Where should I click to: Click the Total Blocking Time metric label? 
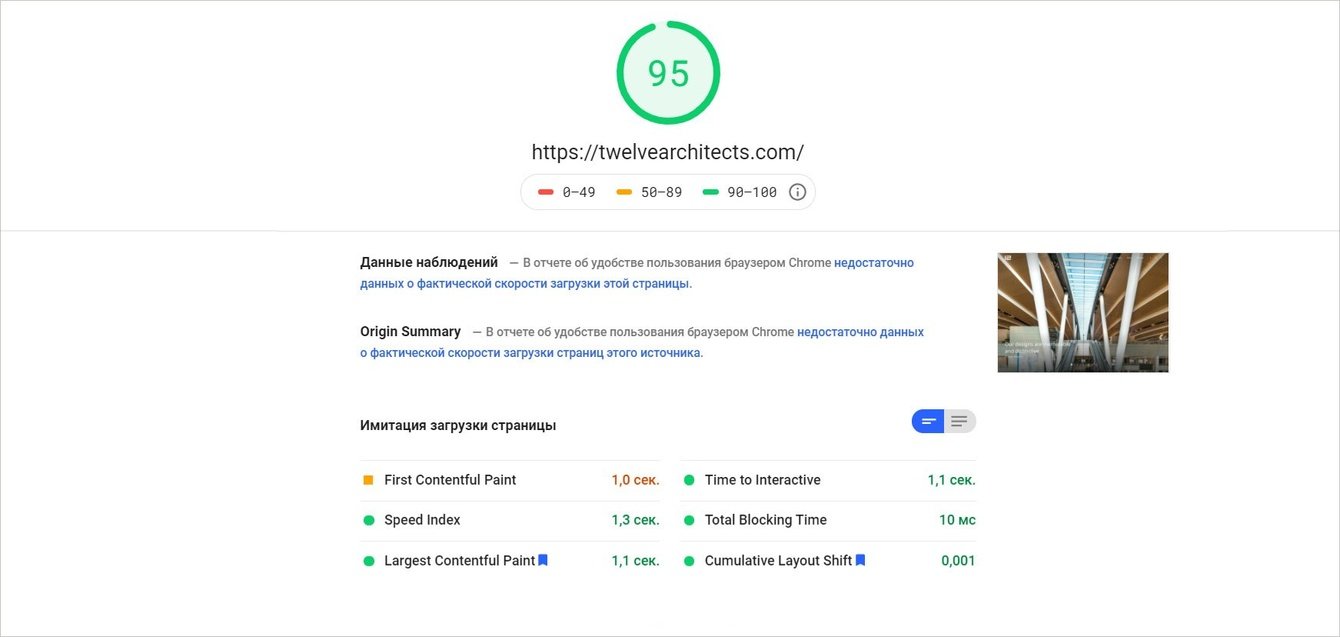point(765,520)
